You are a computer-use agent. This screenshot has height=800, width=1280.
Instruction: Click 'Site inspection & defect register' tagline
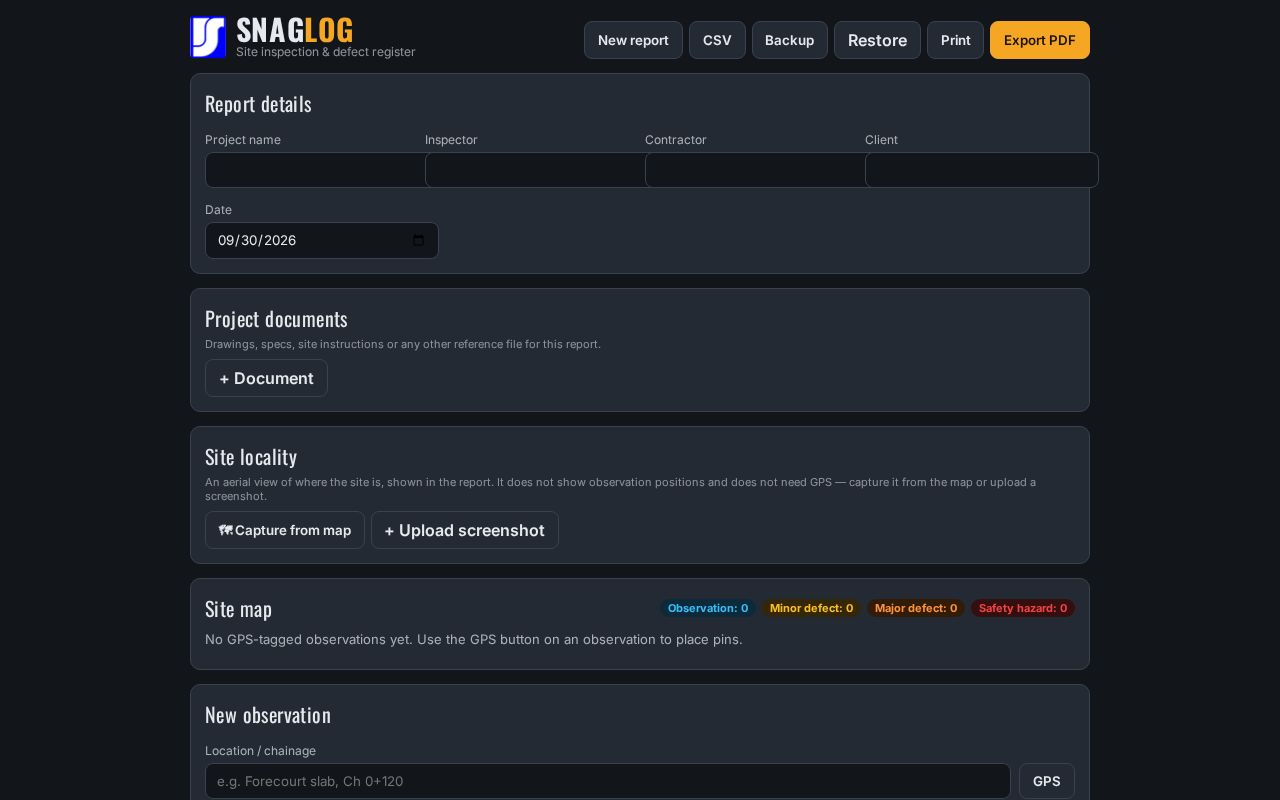326,52
